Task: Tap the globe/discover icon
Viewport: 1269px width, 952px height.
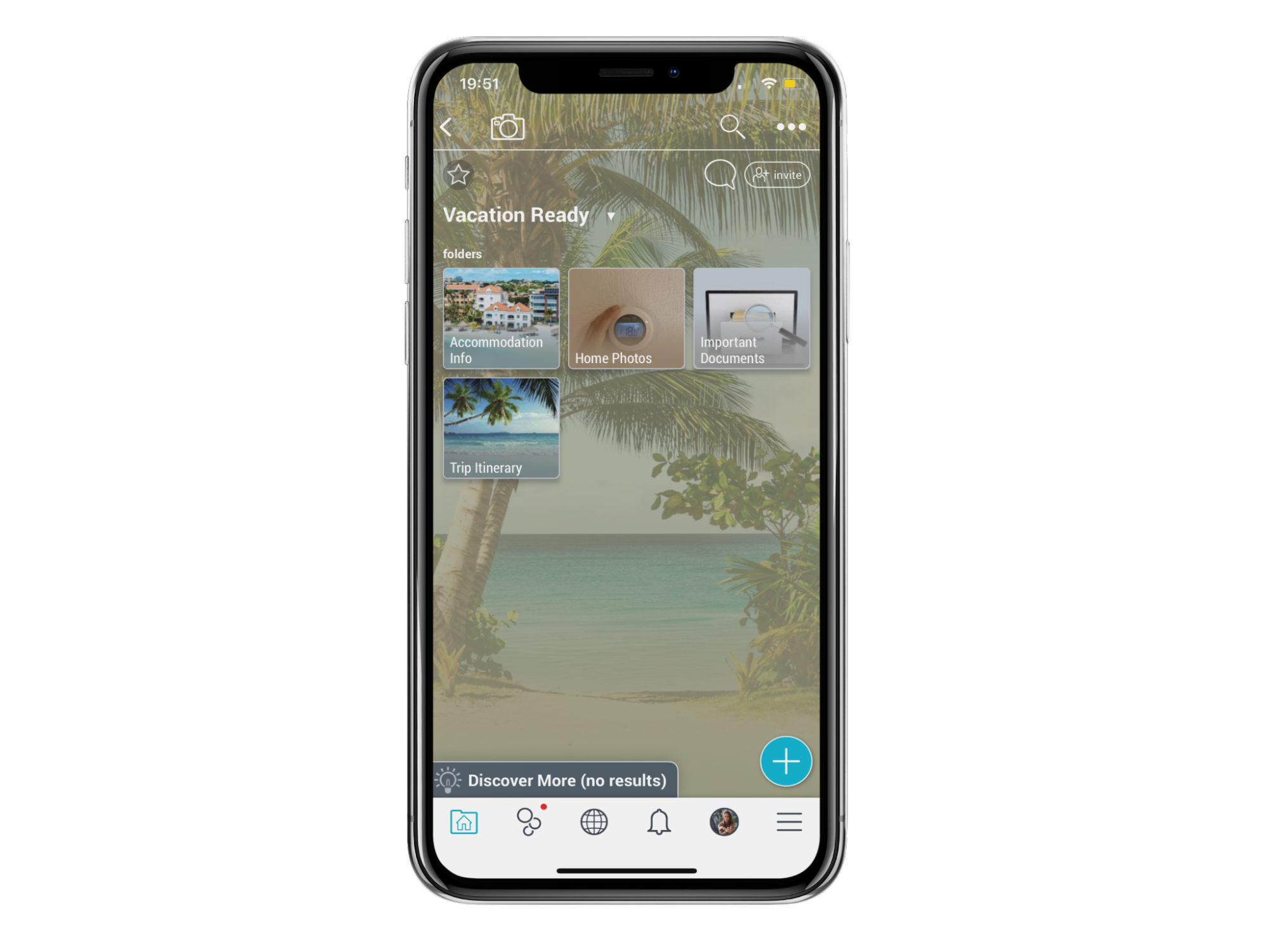Action: (x=594, y=822)
